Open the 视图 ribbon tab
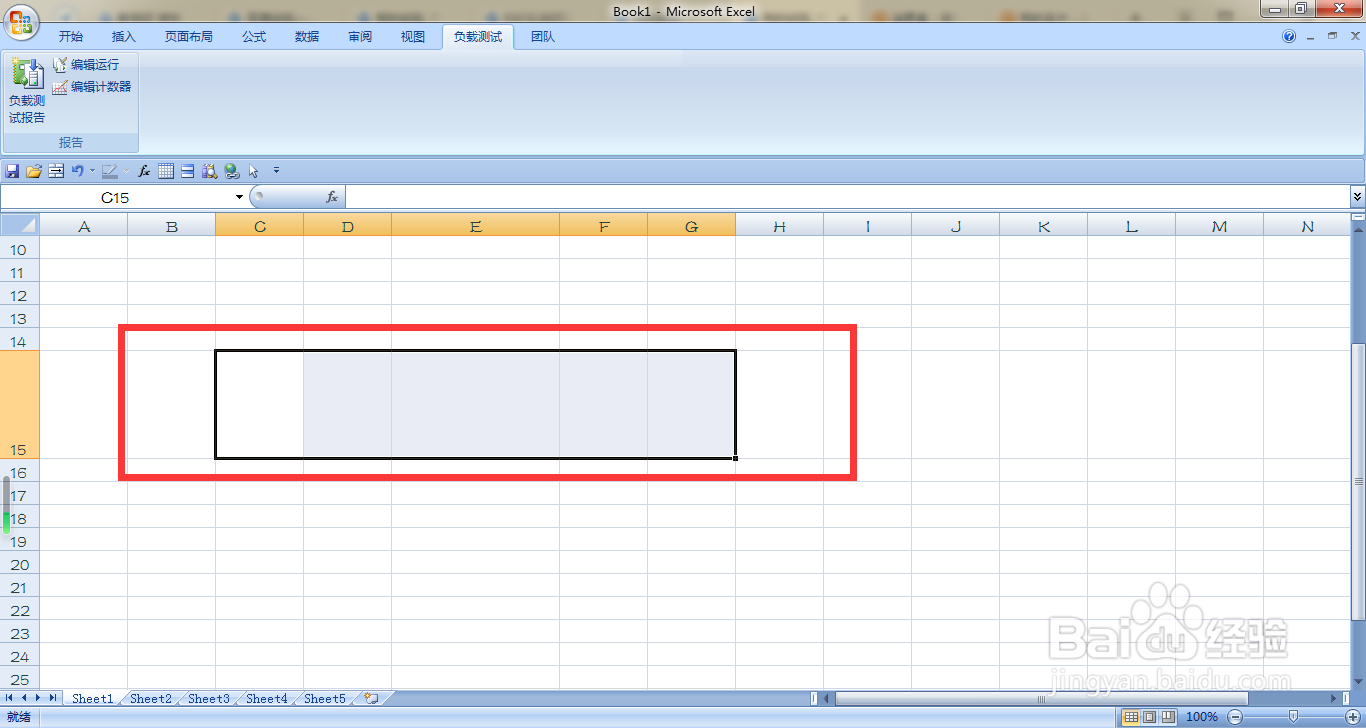The height and width of the screenshot is (728, 1366). 413,37
